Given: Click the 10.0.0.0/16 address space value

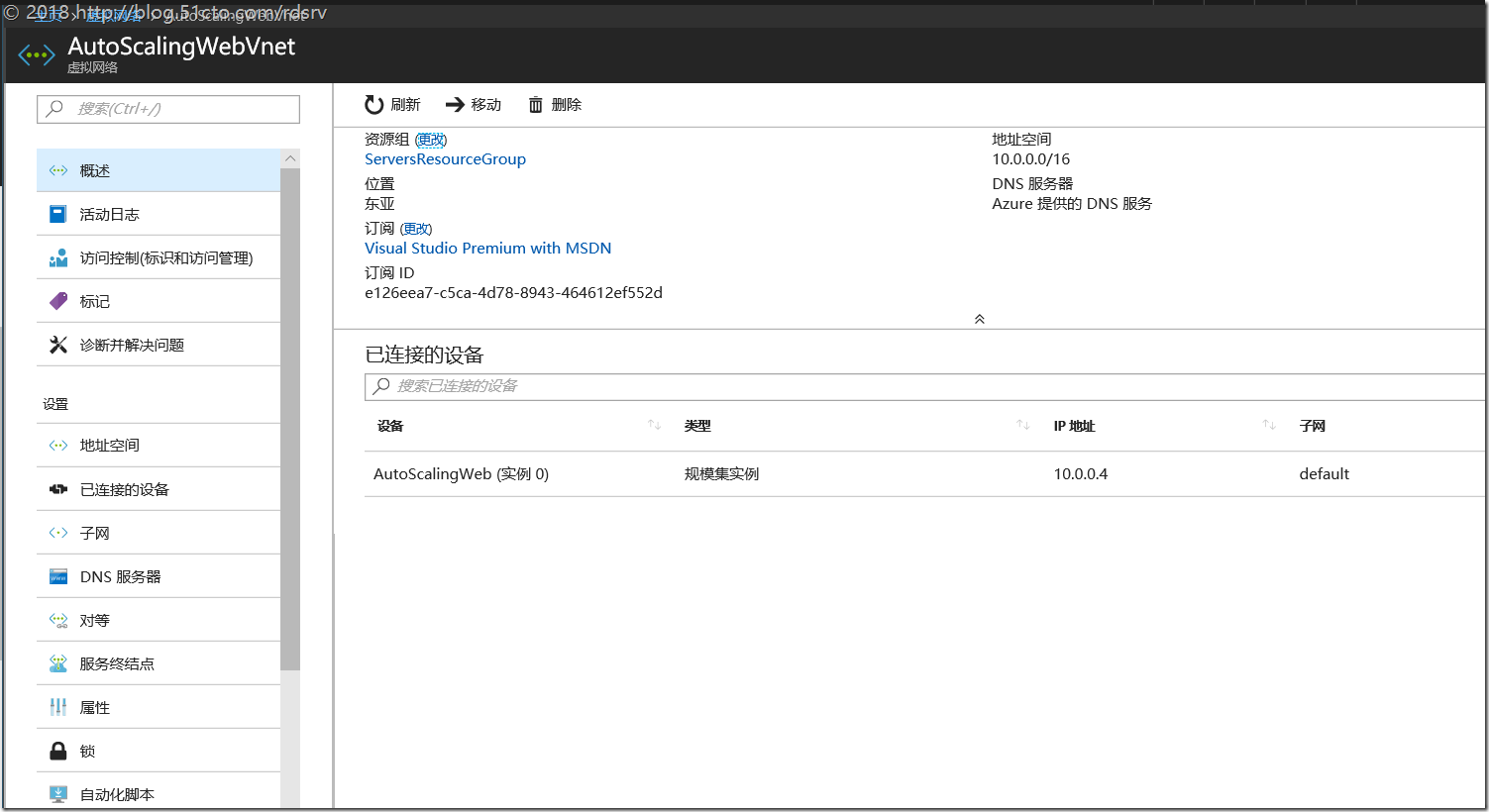Looking at the screenshot, I should [1030, 159].
